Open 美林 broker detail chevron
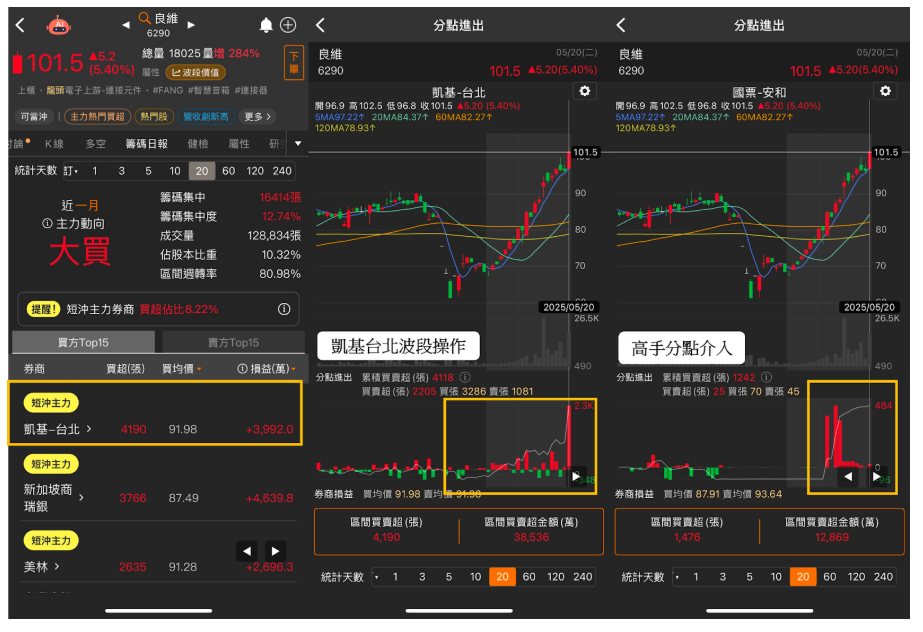923x632 pixels. (x=57, y=567)
